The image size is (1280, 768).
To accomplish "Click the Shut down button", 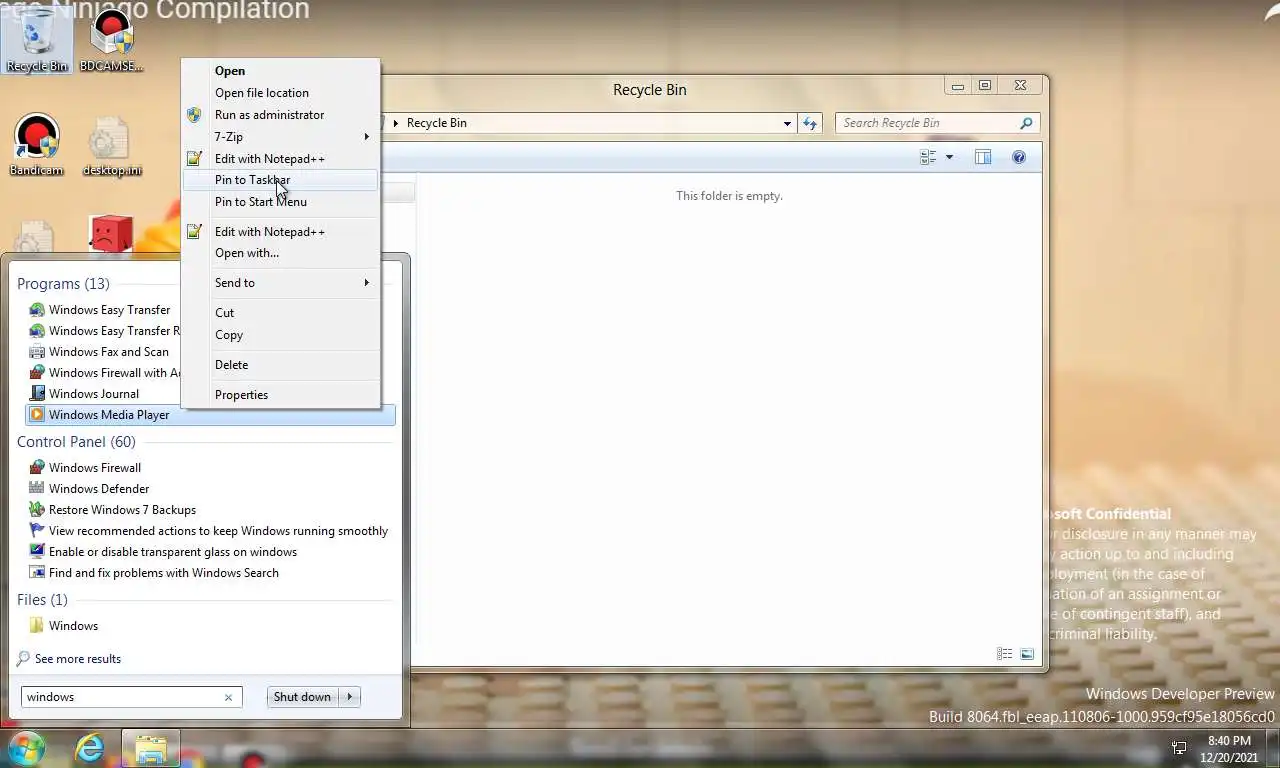I will (x=302, y=697).
